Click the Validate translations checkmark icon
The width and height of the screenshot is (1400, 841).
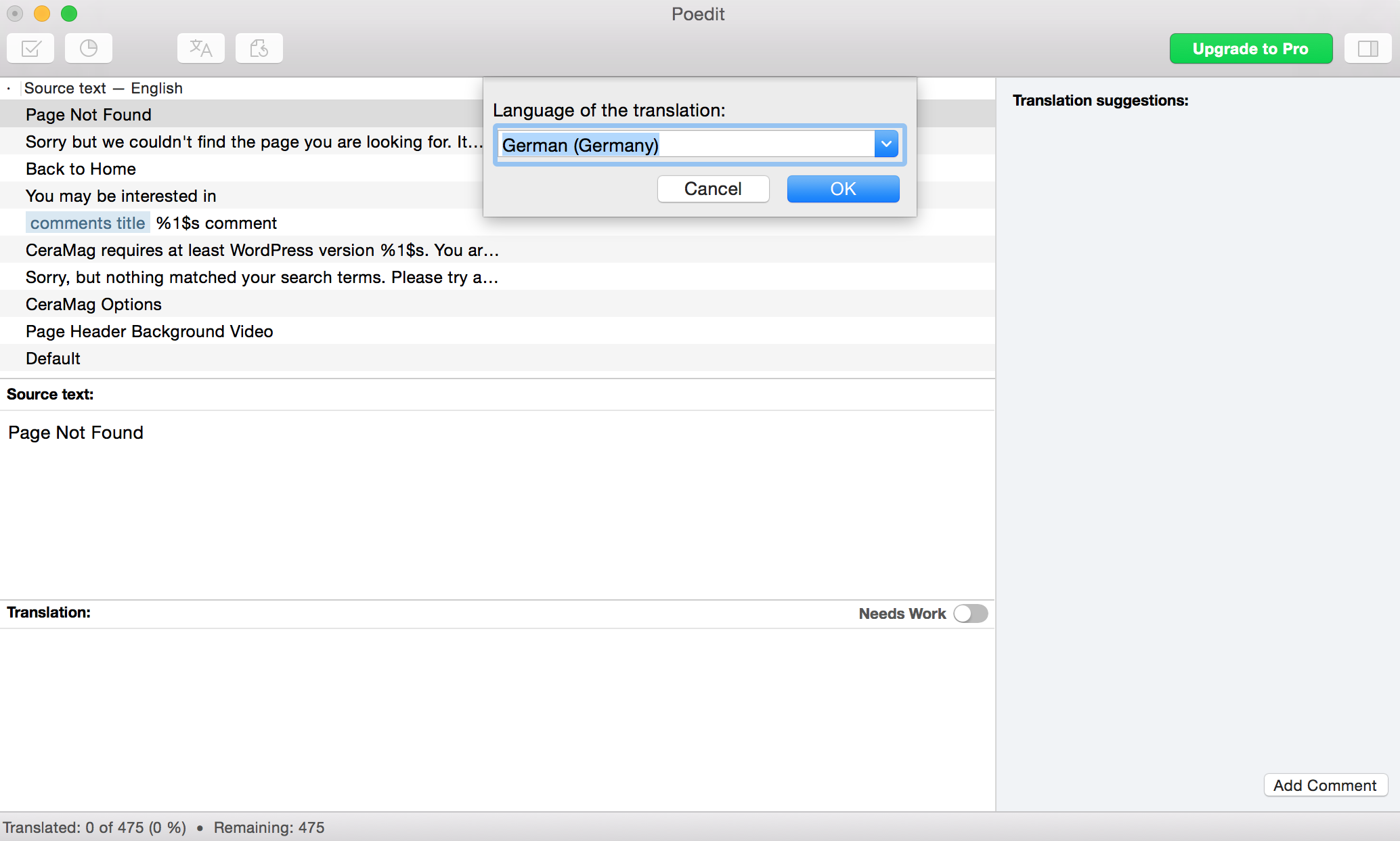pyautogui.click(x=31, y=49)
